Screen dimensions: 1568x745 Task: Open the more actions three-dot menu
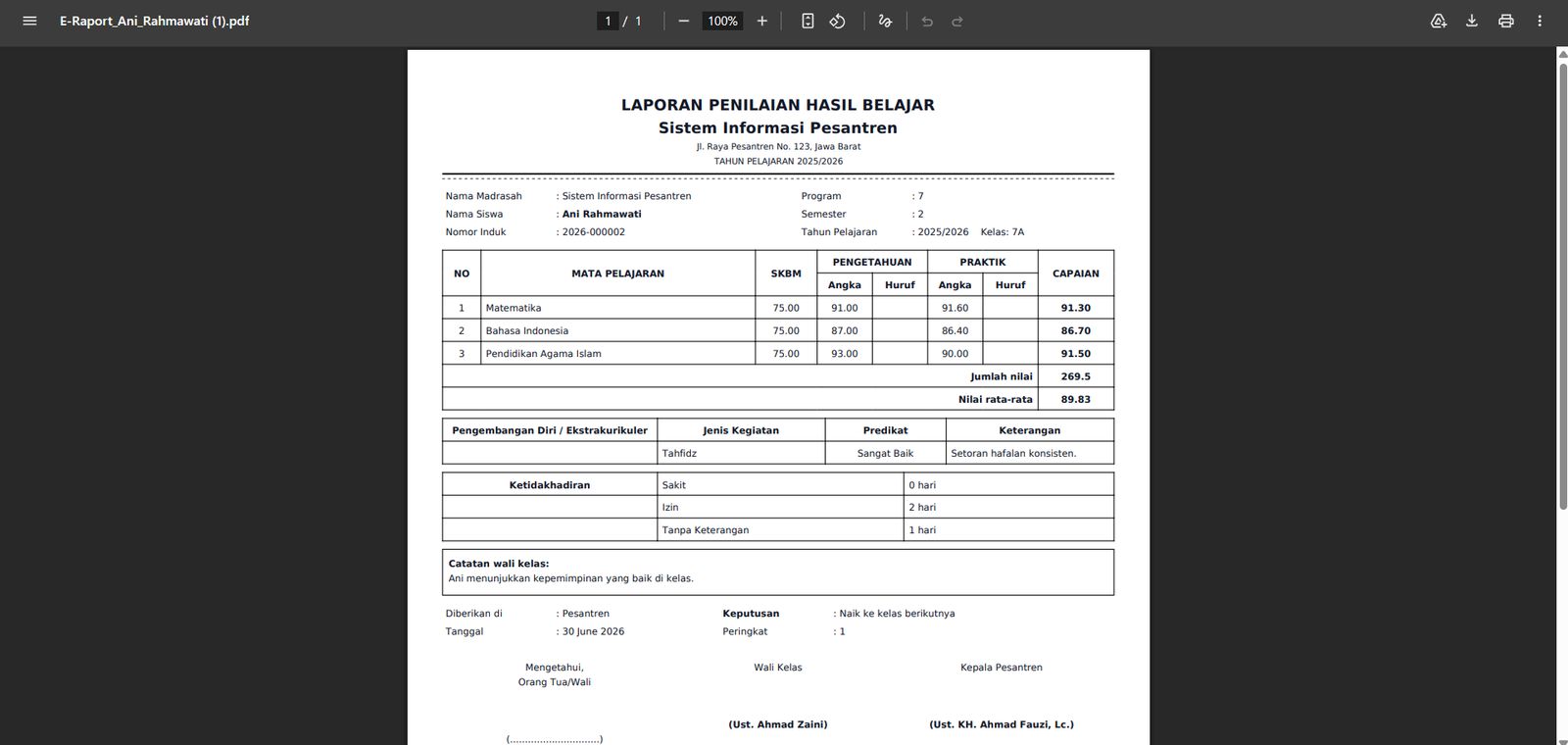pyautogui.click(x=1540, y=21)
